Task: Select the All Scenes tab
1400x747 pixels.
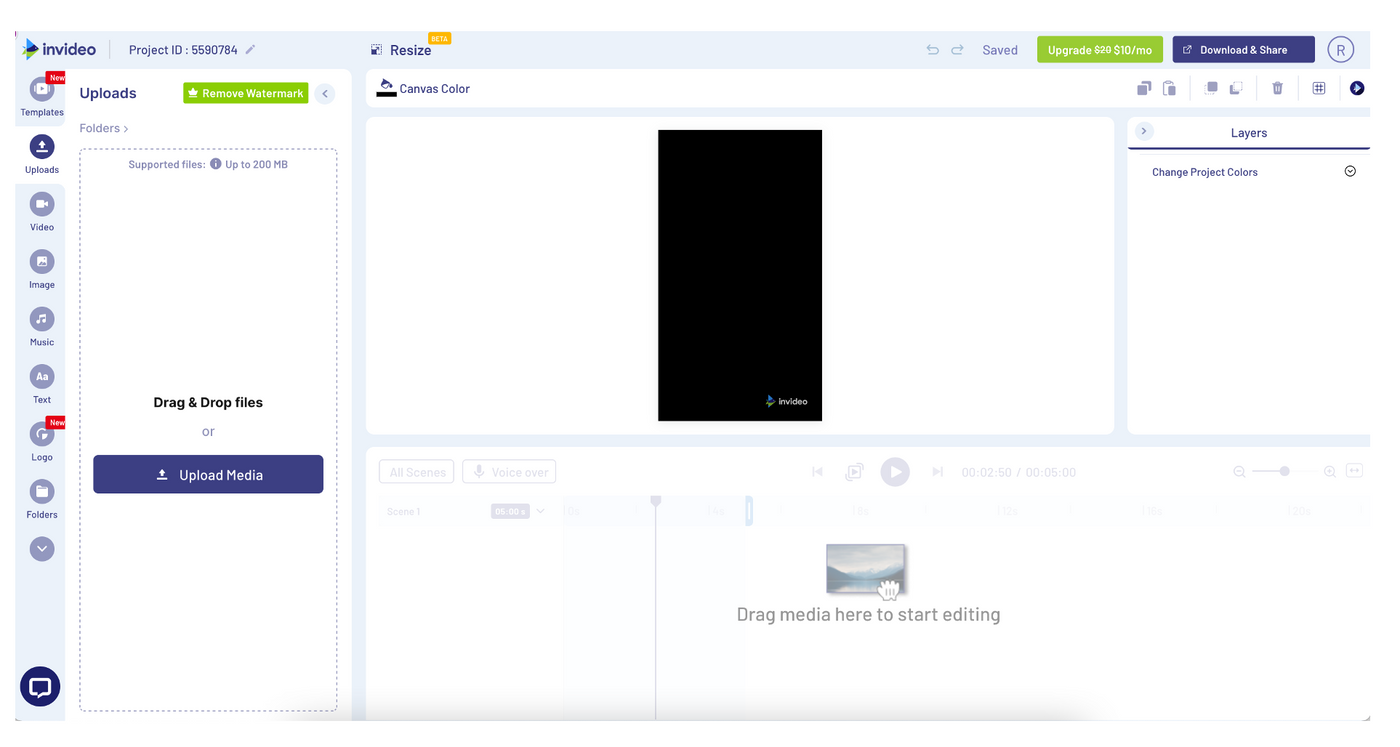Action: click(x=416, y=471)
